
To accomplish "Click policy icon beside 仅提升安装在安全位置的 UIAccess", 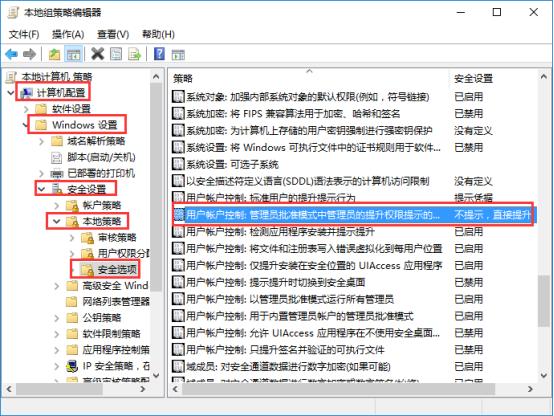I will (178, 265).
